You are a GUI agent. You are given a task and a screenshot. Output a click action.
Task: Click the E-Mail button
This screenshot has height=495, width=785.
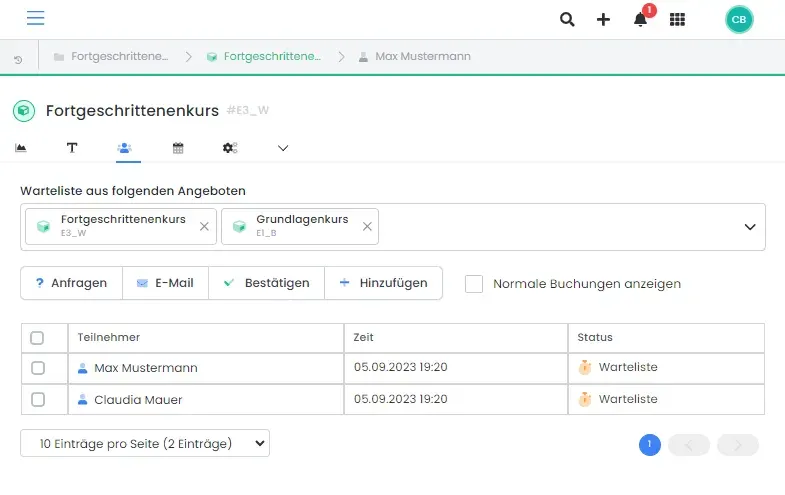(x=165, y=283)
